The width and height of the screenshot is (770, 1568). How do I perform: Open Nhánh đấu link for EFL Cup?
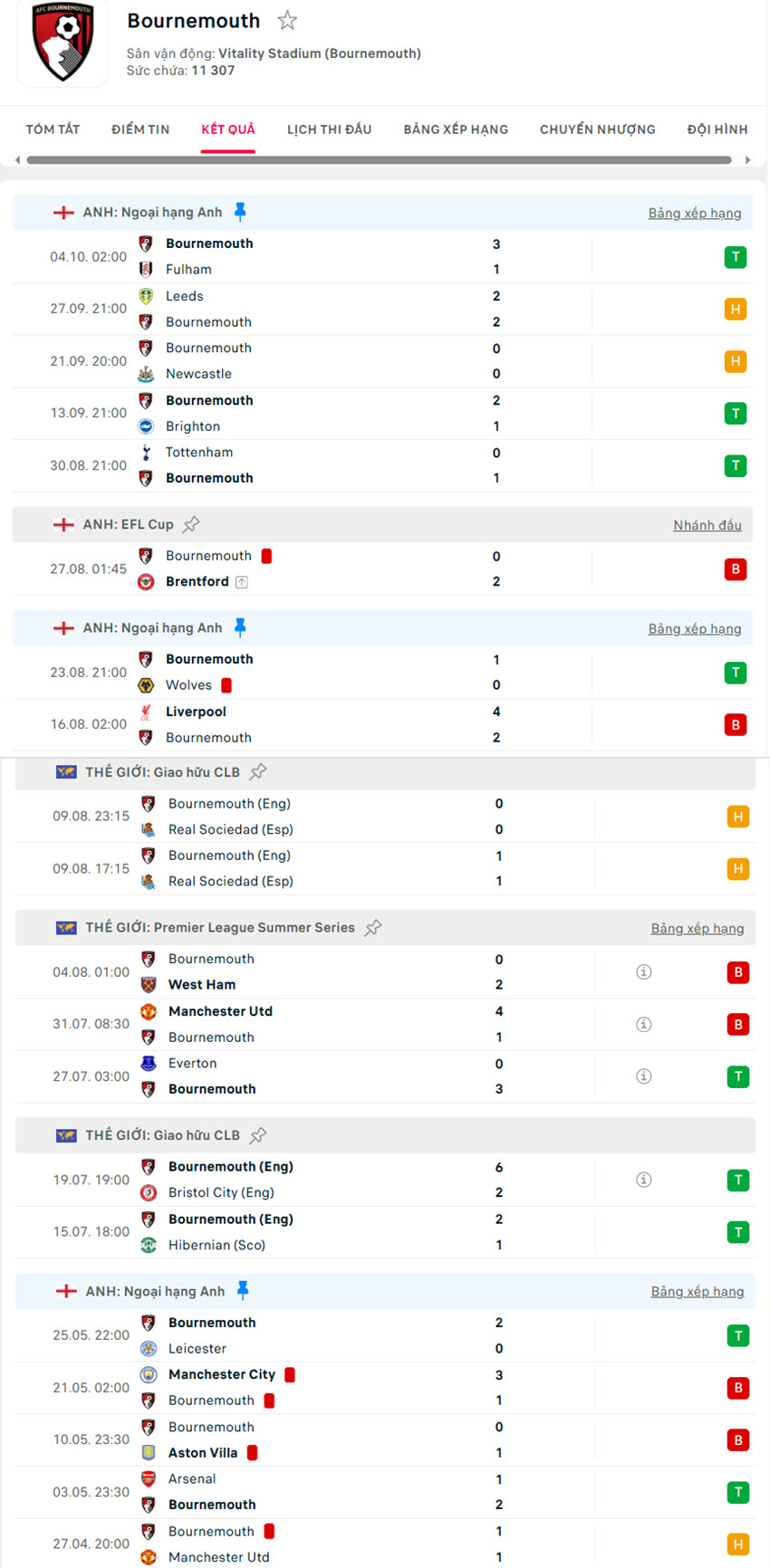click(707, 525)
